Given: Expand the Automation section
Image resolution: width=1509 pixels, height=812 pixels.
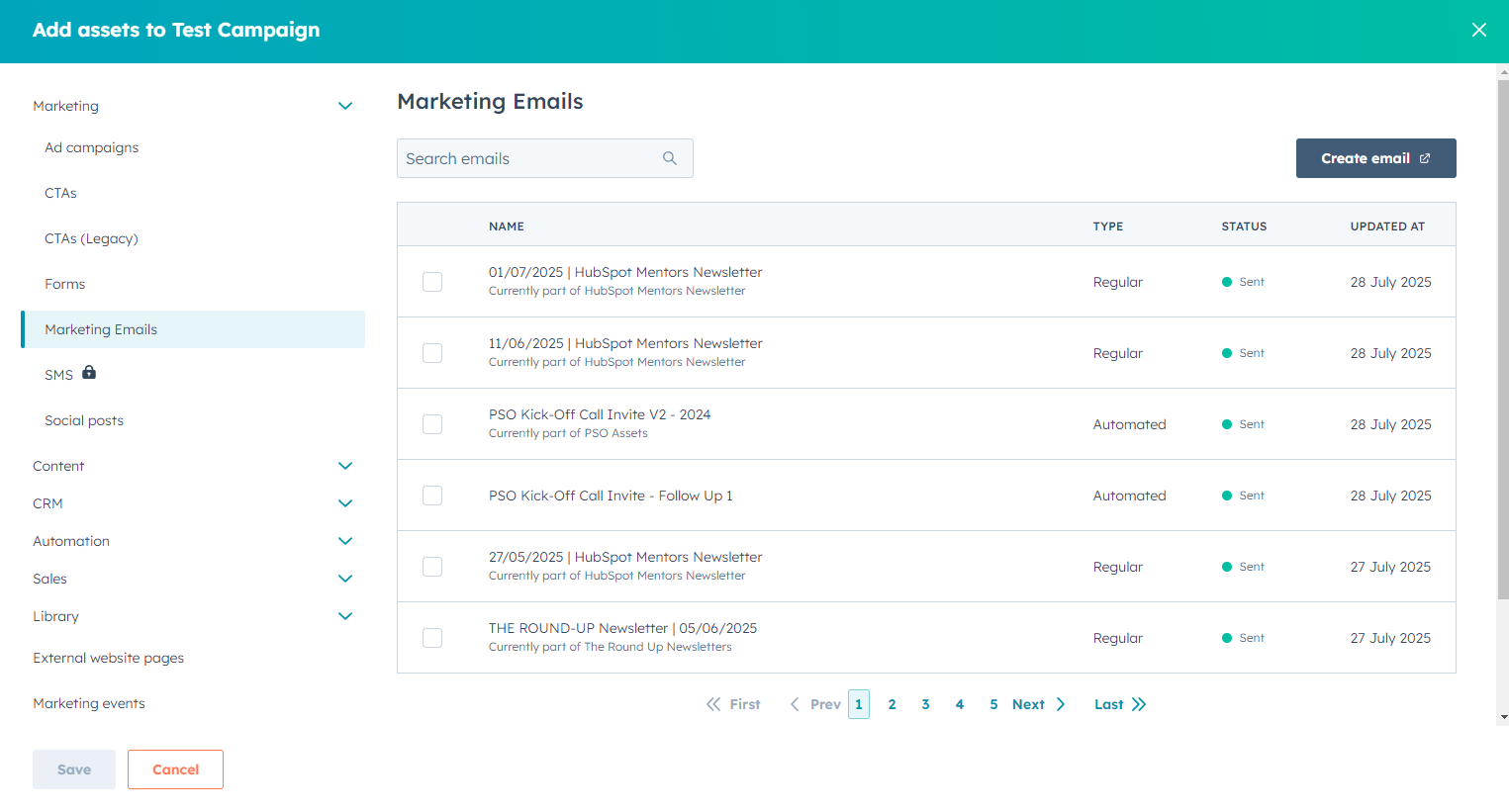Looking at the screenshot, I should [x=345, y=541].
